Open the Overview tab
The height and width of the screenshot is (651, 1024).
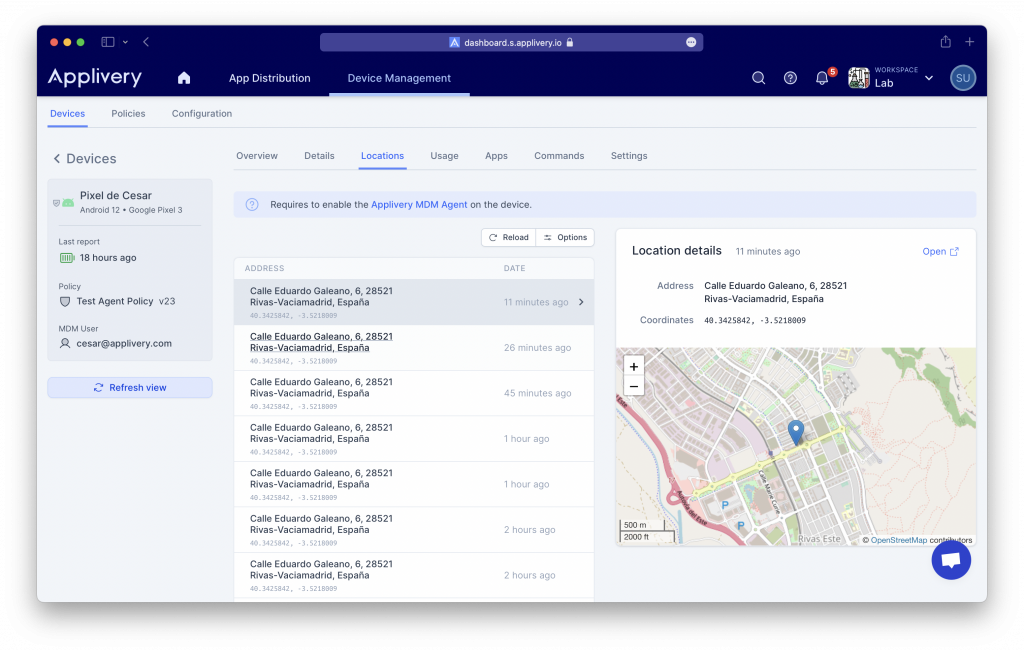257,156
